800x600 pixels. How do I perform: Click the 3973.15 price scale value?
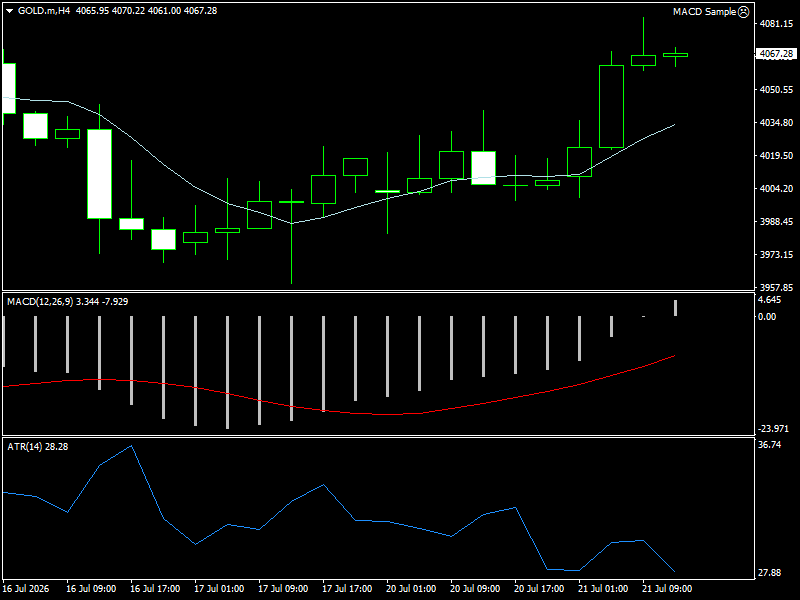click(776, 254)
